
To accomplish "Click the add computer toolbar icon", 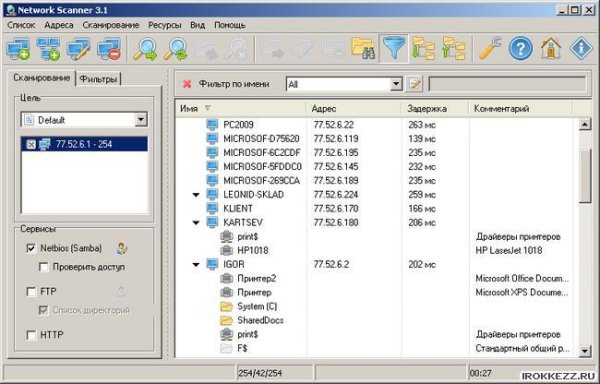I will [x=18, y=49].
